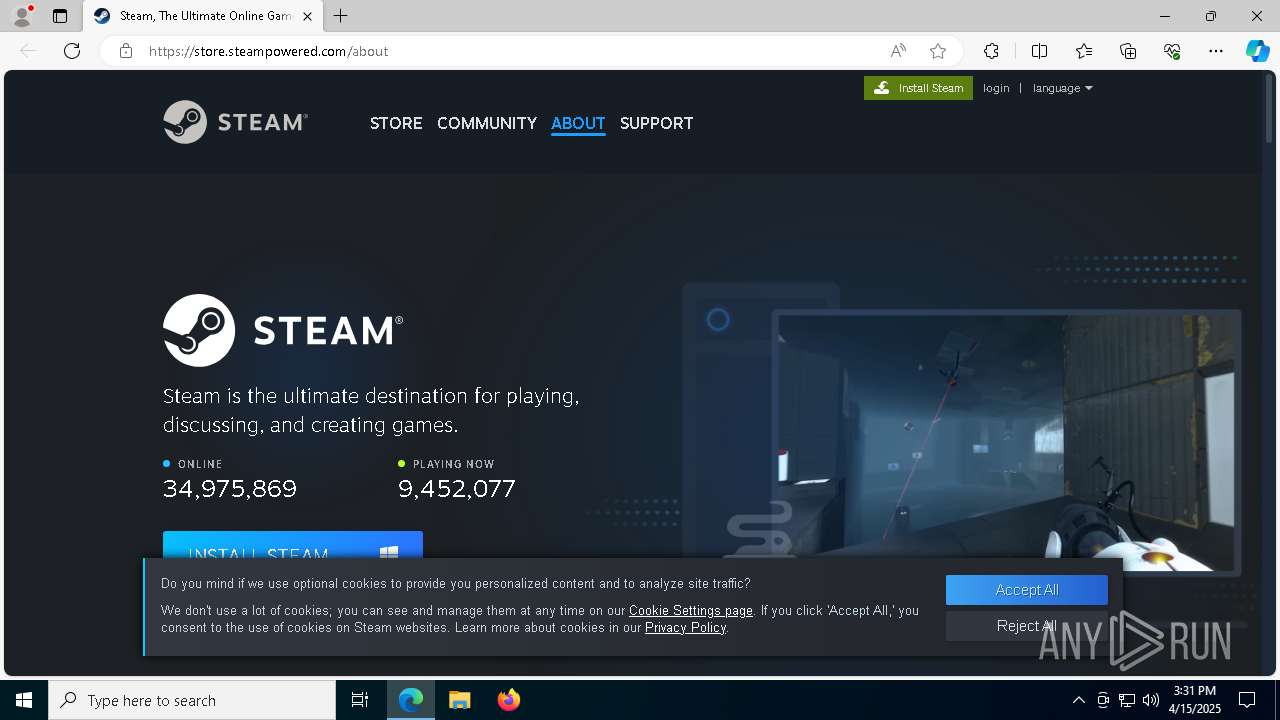1280x720 pixels.
Task: Open Edge Settings and more ellipsis
Action: click(1216, 51)
